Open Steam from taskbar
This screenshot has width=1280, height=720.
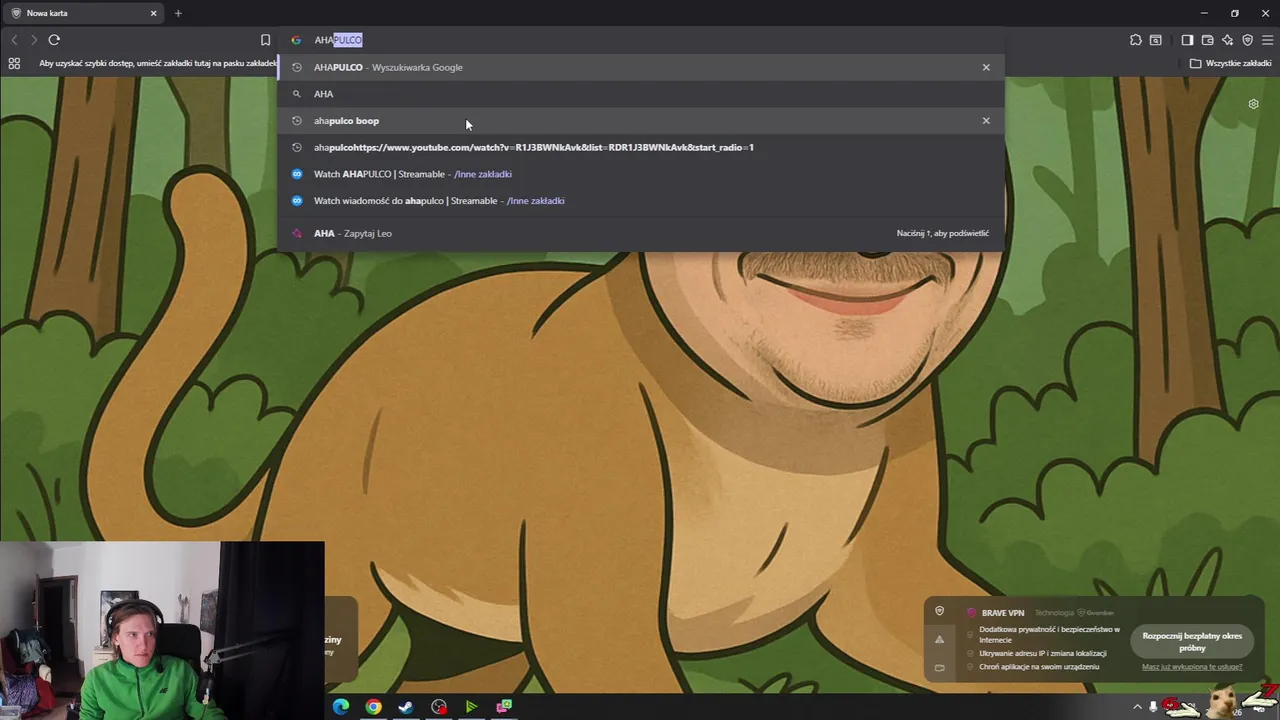(x=406, y=707)
